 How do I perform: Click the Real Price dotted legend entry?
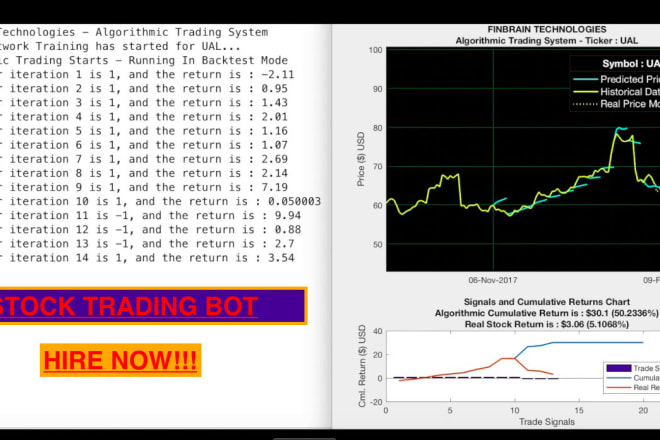coord(616,104)
